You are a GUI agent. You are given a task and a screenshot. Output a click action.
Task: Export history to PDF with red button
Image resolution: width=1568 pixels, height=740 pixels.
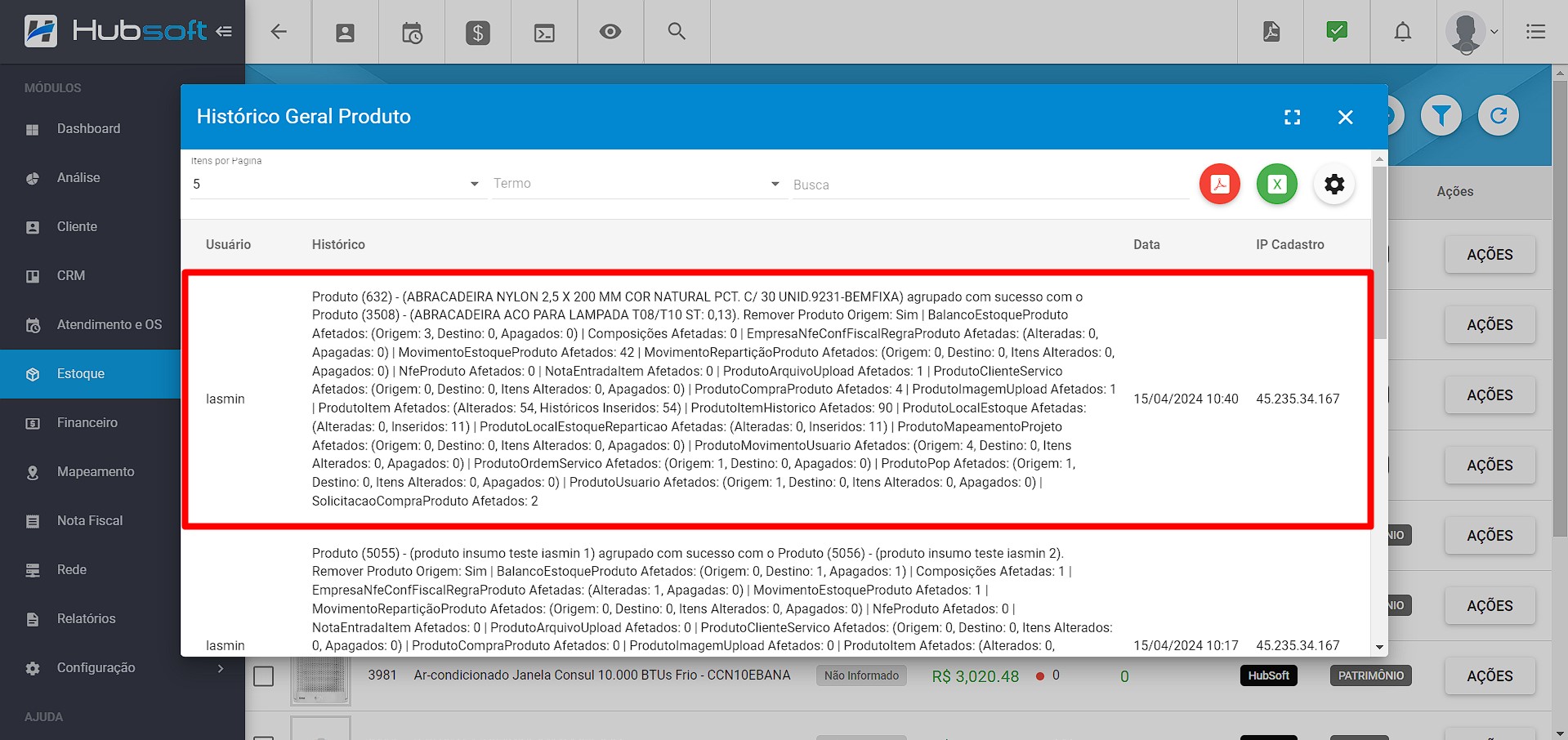click(x=1220, y=184)
